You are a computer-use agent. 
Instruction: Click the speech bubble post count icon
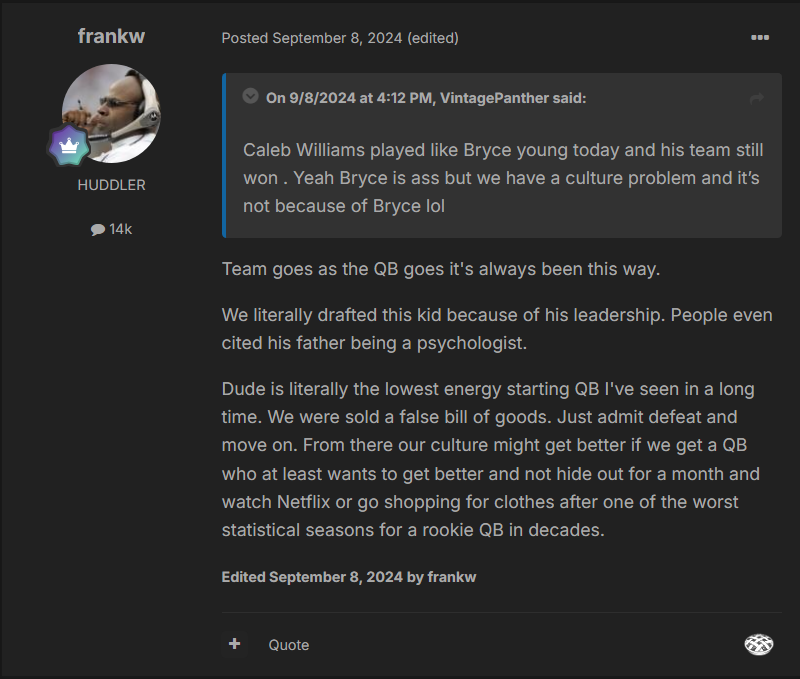97,230
